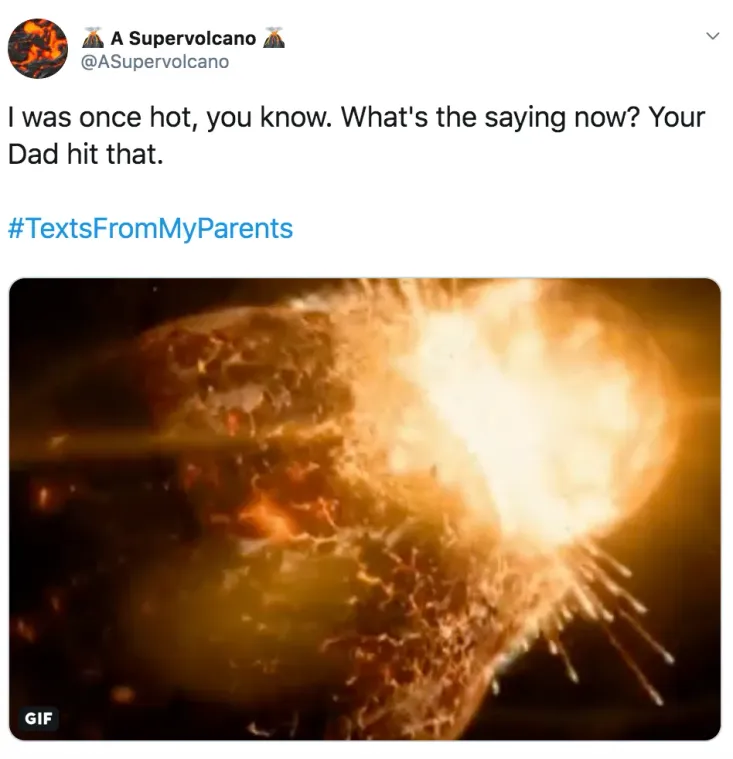Image resolution: width=733 pixels, height=759 pixels.
Task: Click the lava image inside the avatar
Action: coord(38,48)
